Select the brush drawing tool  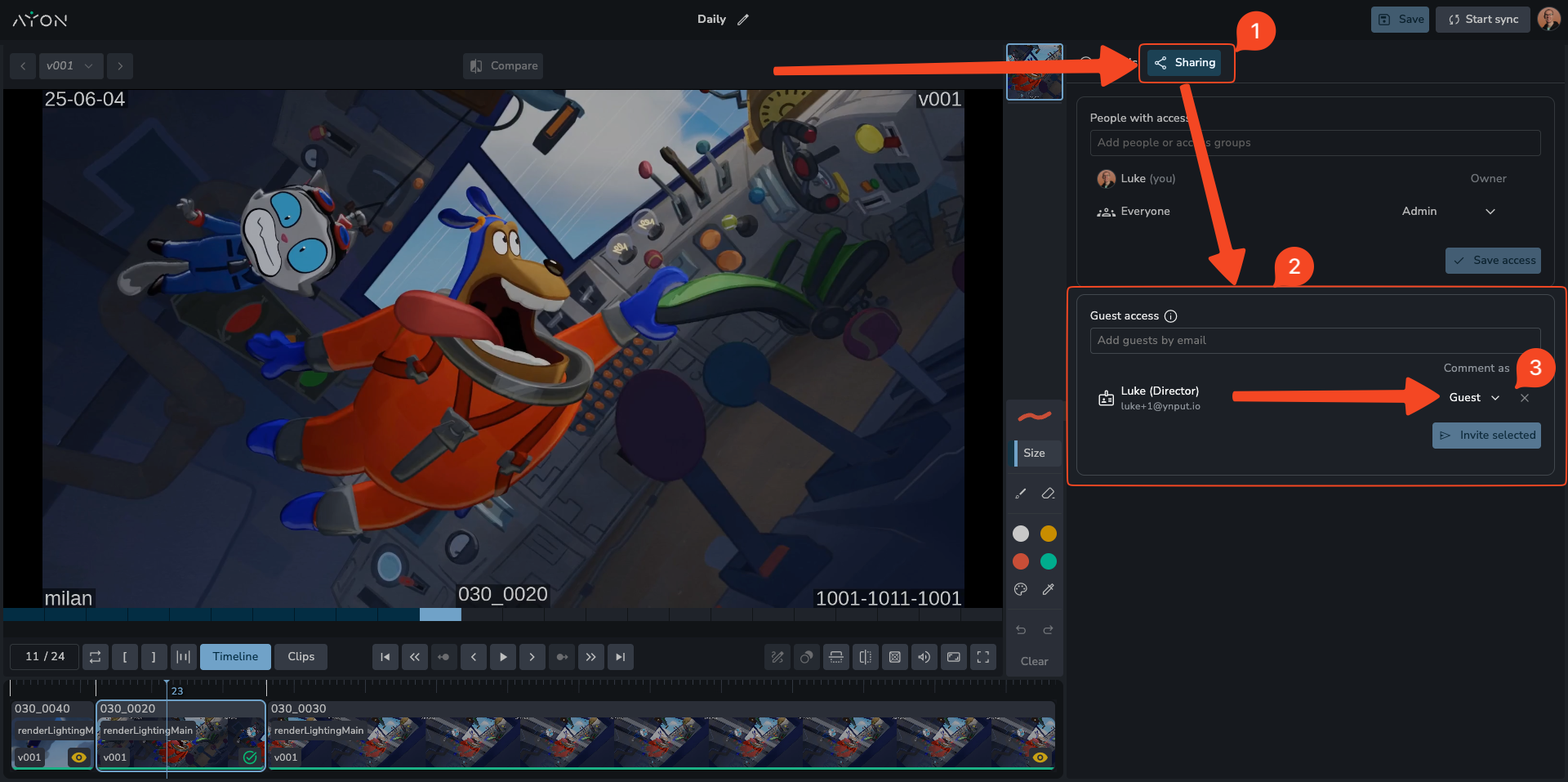tap(1021, 494)
